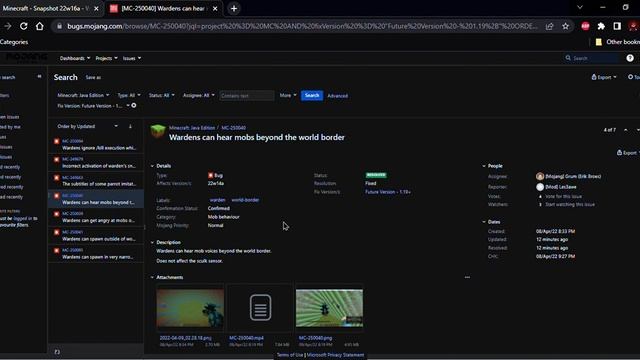The width and height of the screenshot is (640, 360).
Task: Open the Other bookmarks folder
Action: coord(617,42)
